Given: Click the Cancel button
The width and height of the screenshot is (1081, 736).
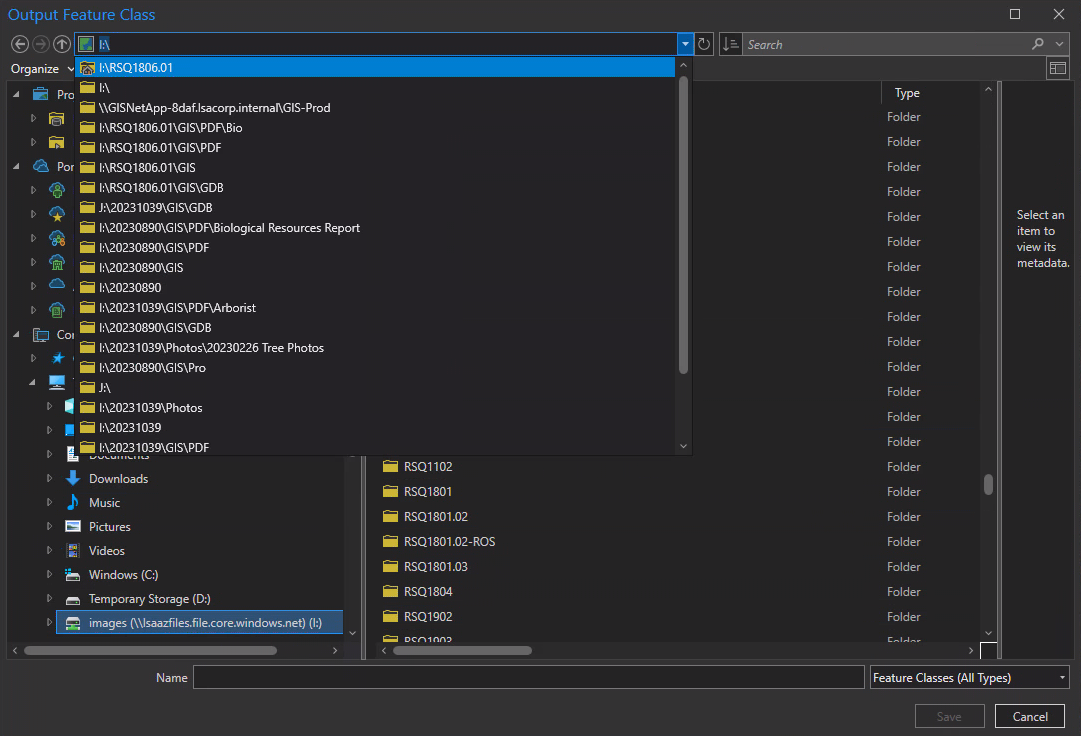Looking at the screenshot, I should [x=1029, y=716].
